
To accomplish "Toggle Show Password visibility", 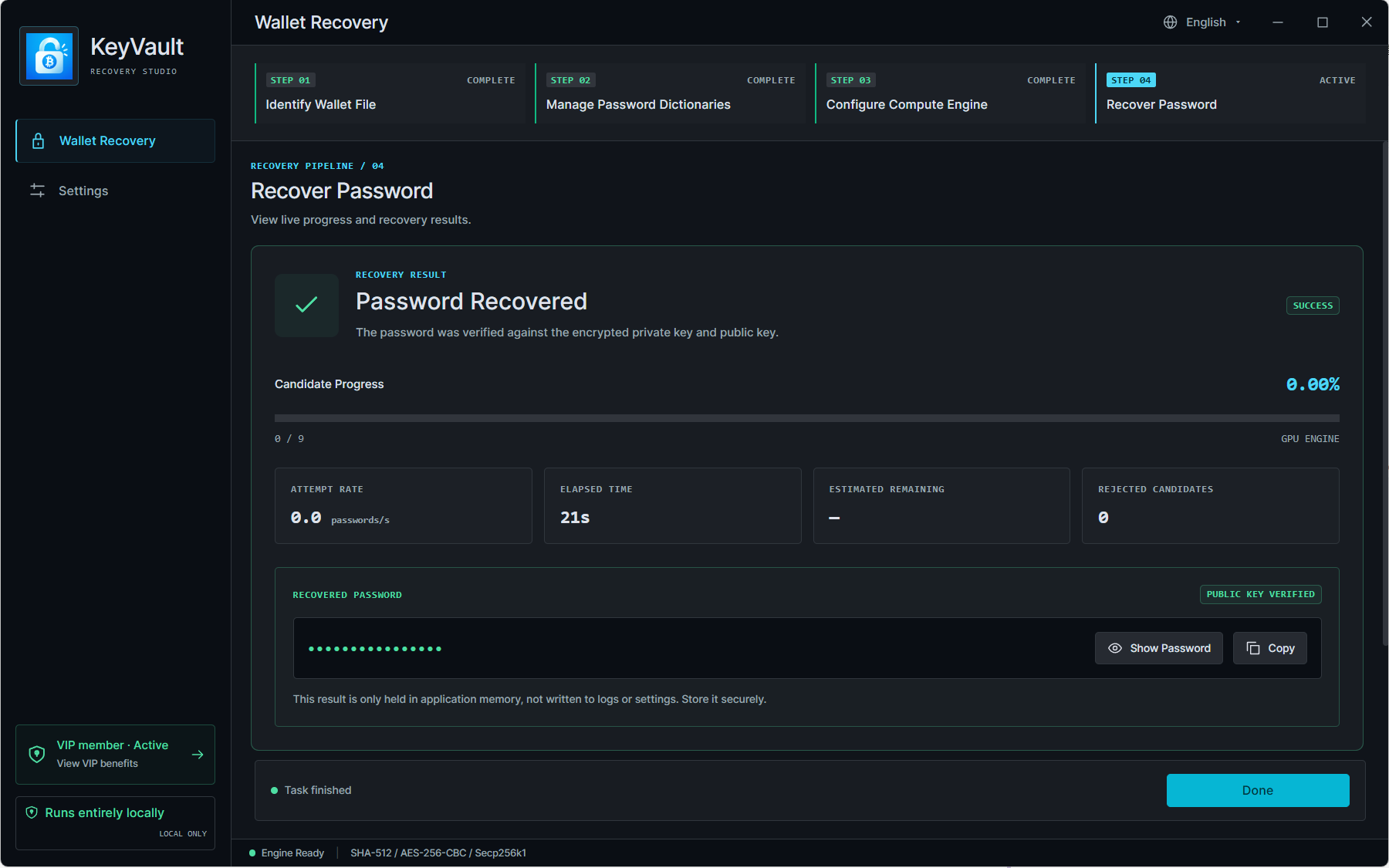I will pyautogui.click(x=1158, y=648).
